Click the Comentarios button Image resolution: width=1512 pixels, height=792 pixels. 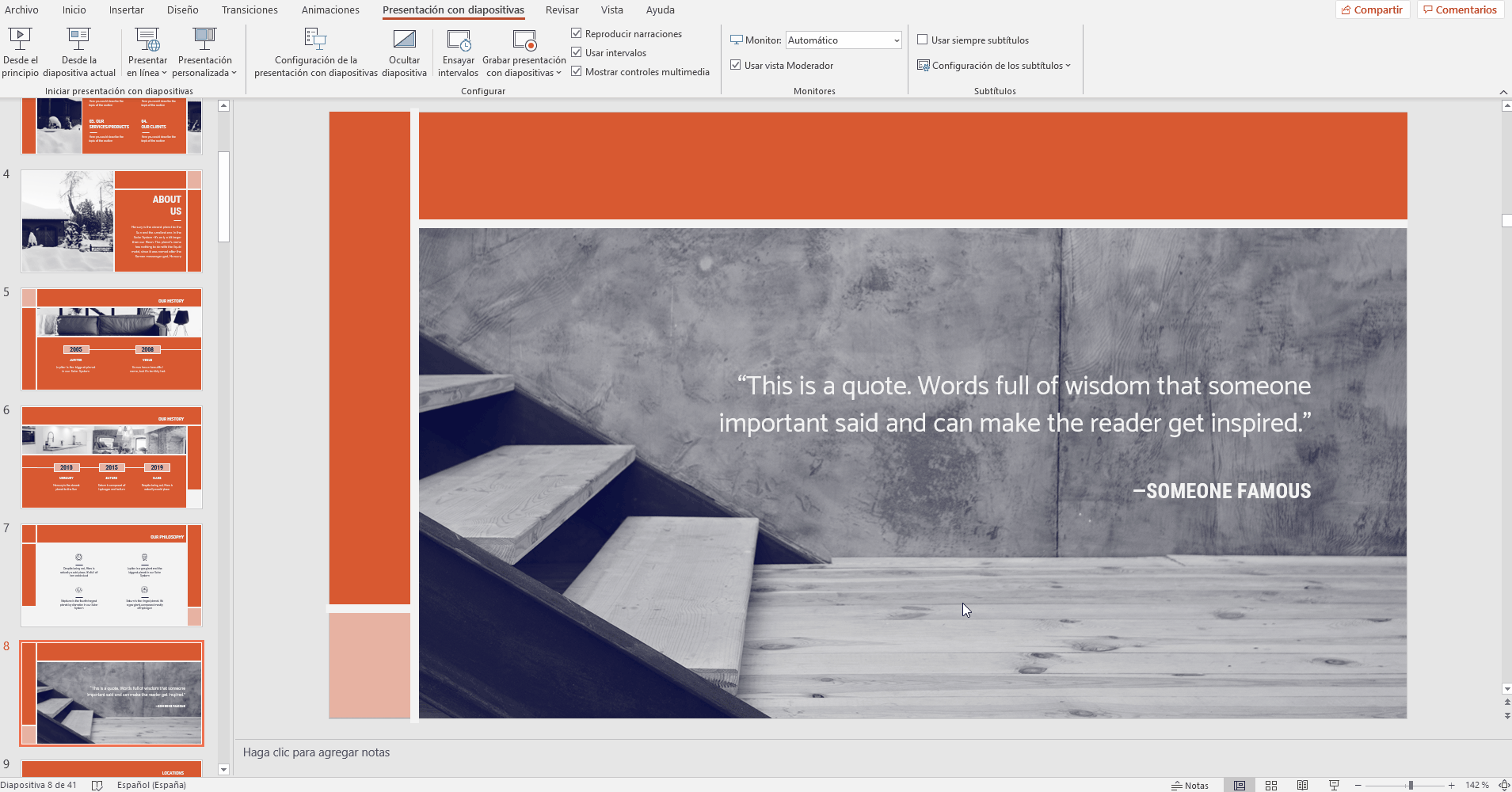(x=1461, y=10)
